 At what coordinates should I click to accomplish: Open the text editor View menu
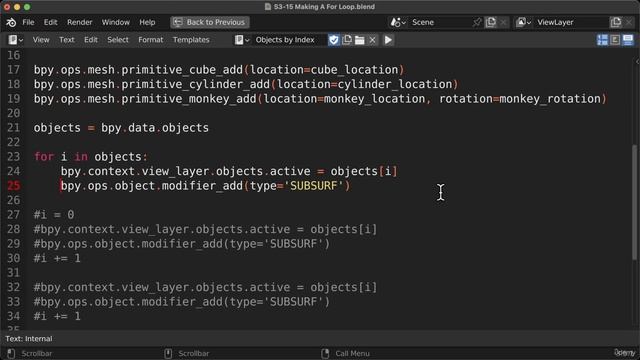click(41, 40)
